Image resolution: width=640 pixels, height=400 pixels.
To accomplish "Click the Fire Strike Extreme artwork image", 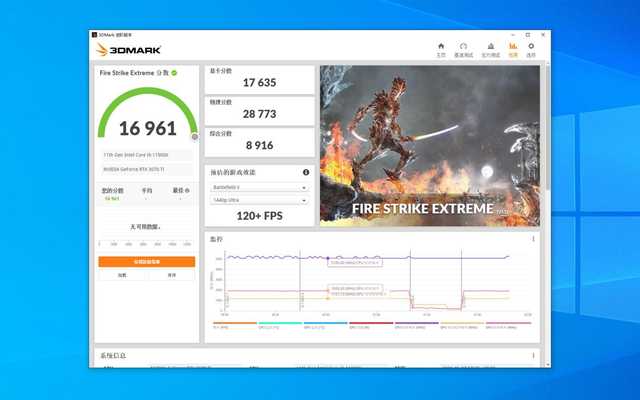I will (430, 146).
